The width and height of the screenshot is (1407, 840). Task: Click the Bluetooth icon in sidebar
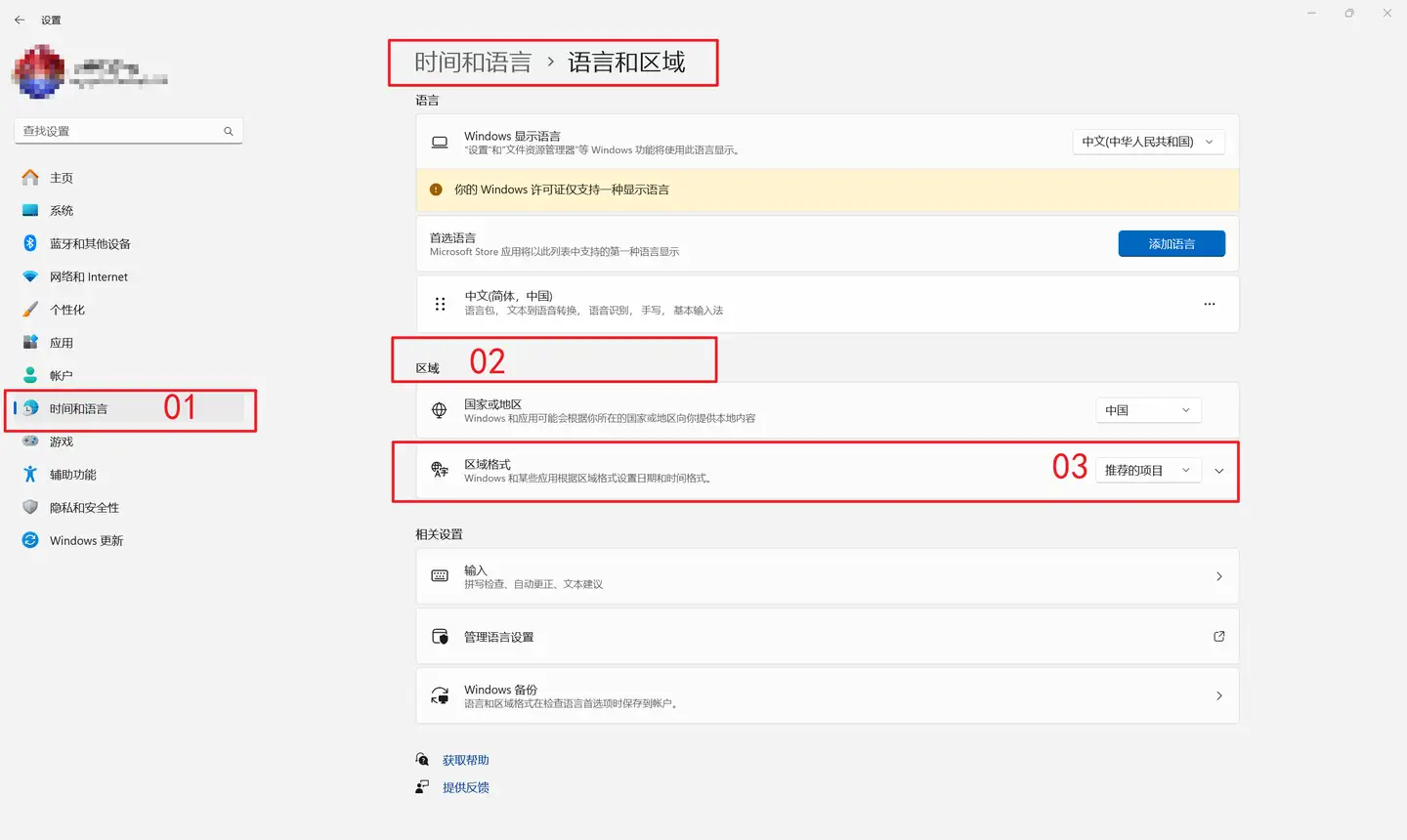(x=30, y=243)
